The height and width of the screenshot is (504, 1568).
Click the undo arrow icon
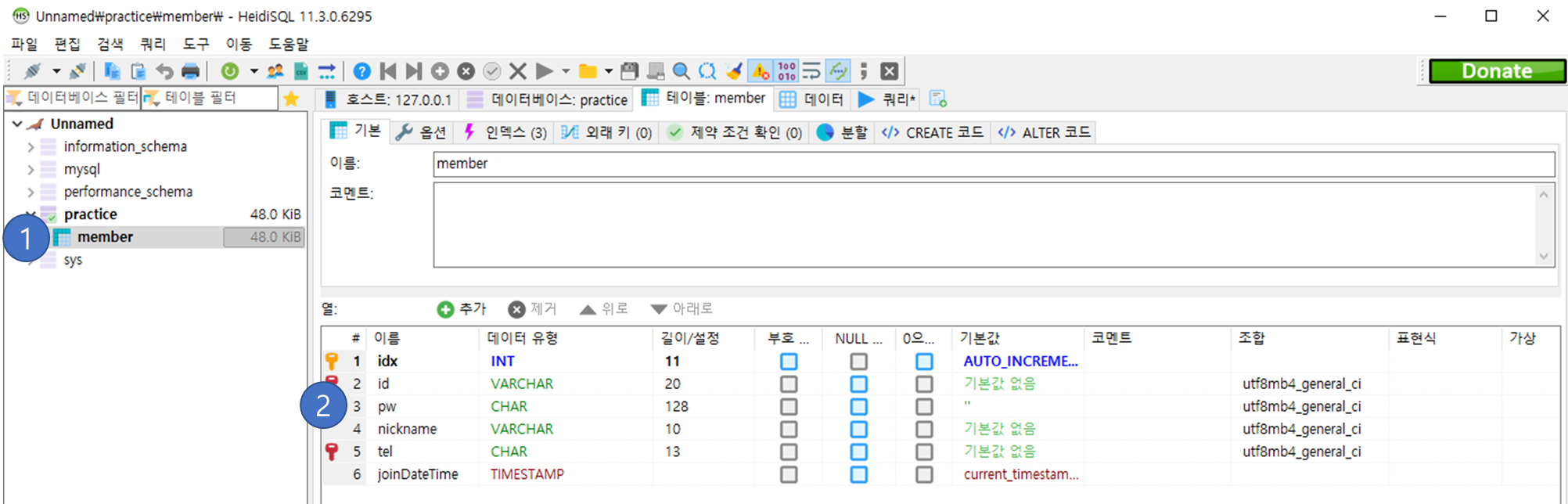[164, 71]
